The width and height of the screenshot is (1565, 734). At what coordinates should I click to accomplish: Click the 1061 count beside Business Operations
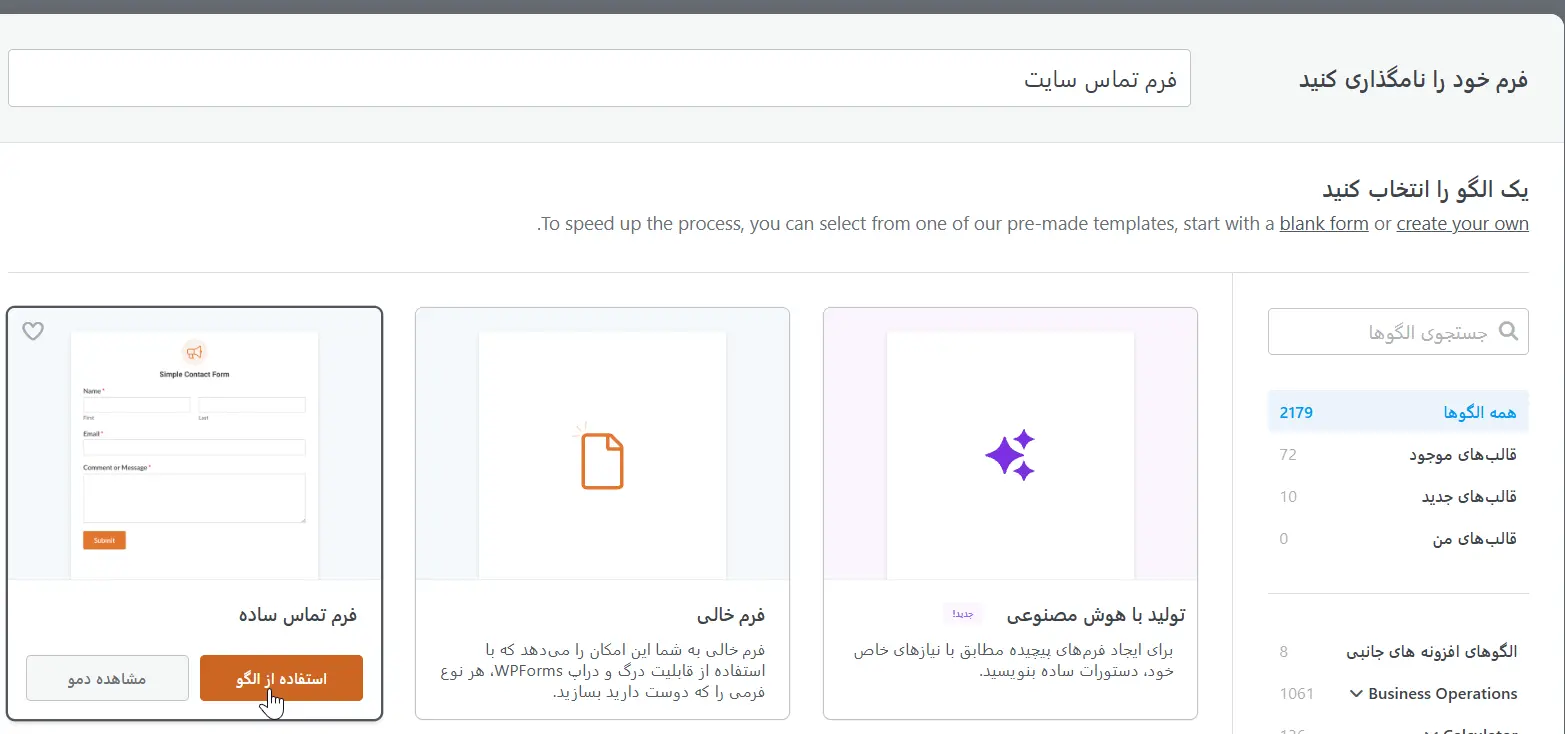coord(1296,693)
